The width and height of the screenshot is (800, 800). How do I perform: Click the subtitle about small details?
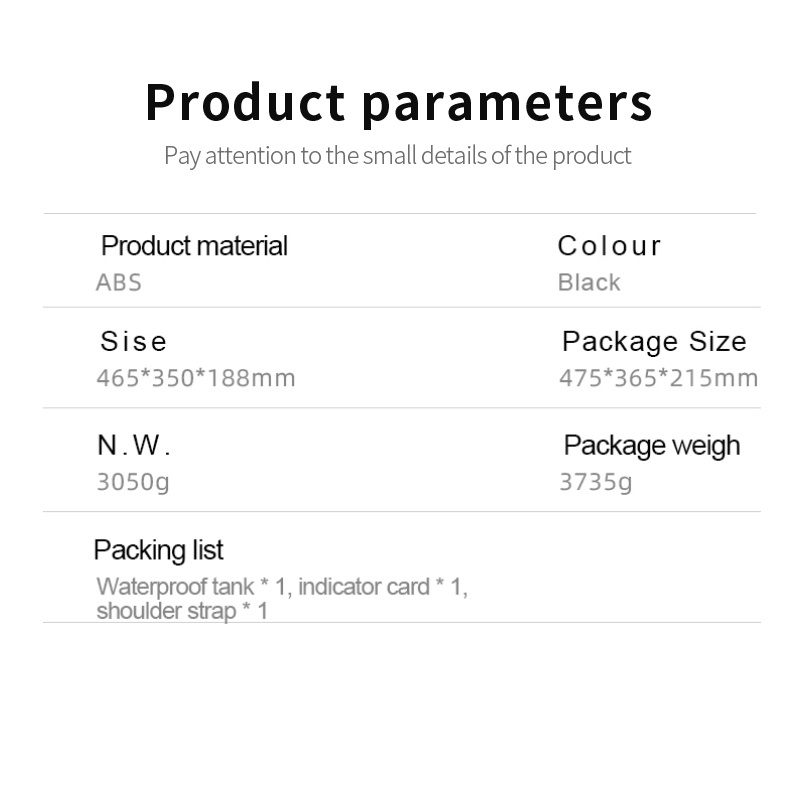[x=397, y=156]
